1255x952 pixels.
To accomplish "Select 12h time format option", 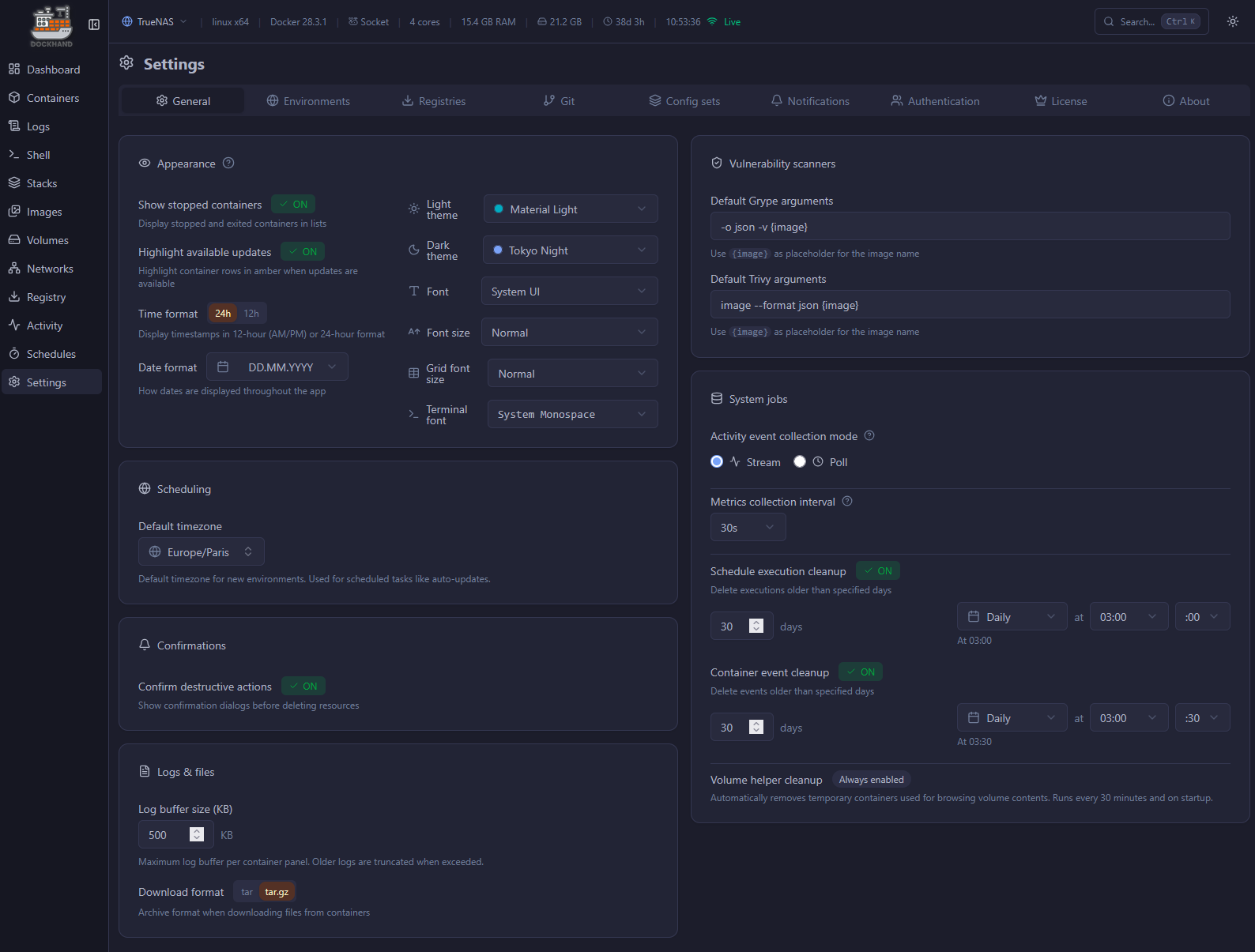I will point(251,314).
